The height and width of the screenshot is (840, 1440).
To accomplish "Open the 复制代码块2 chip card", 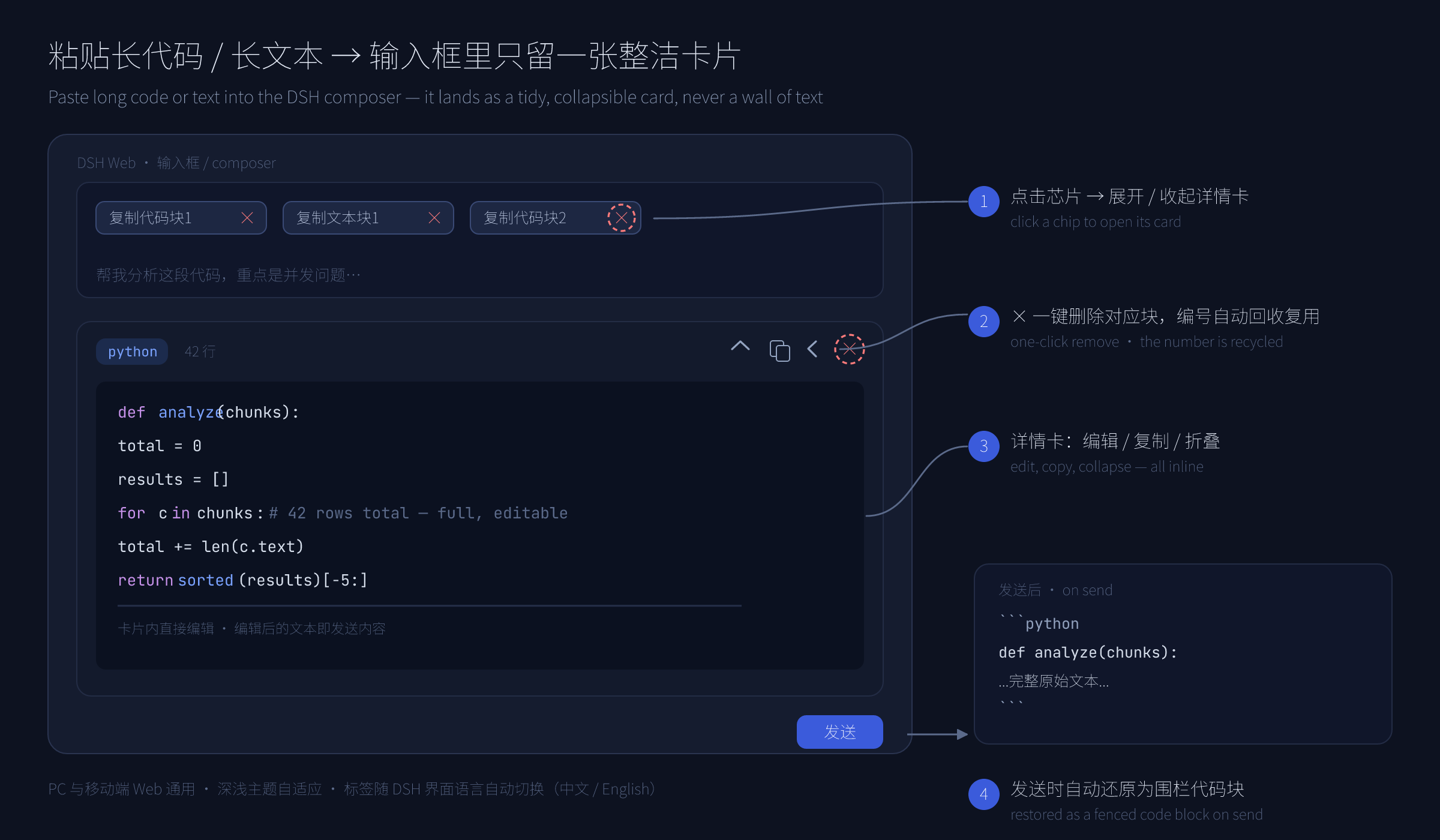I will coord(524,218).
